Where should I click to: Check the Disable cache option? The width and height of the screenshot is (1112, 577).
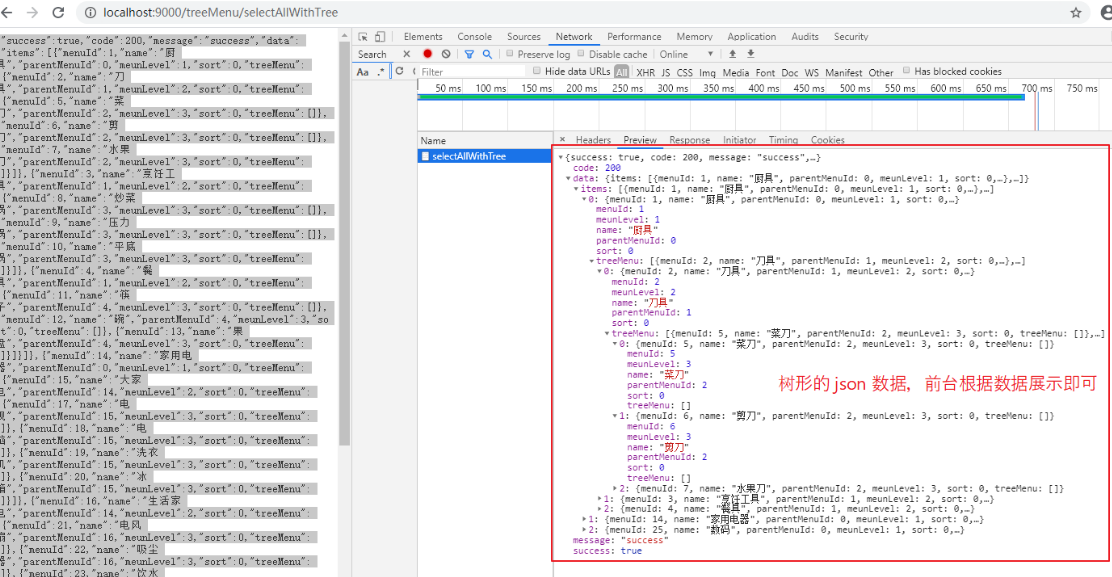tap(581, 52)
